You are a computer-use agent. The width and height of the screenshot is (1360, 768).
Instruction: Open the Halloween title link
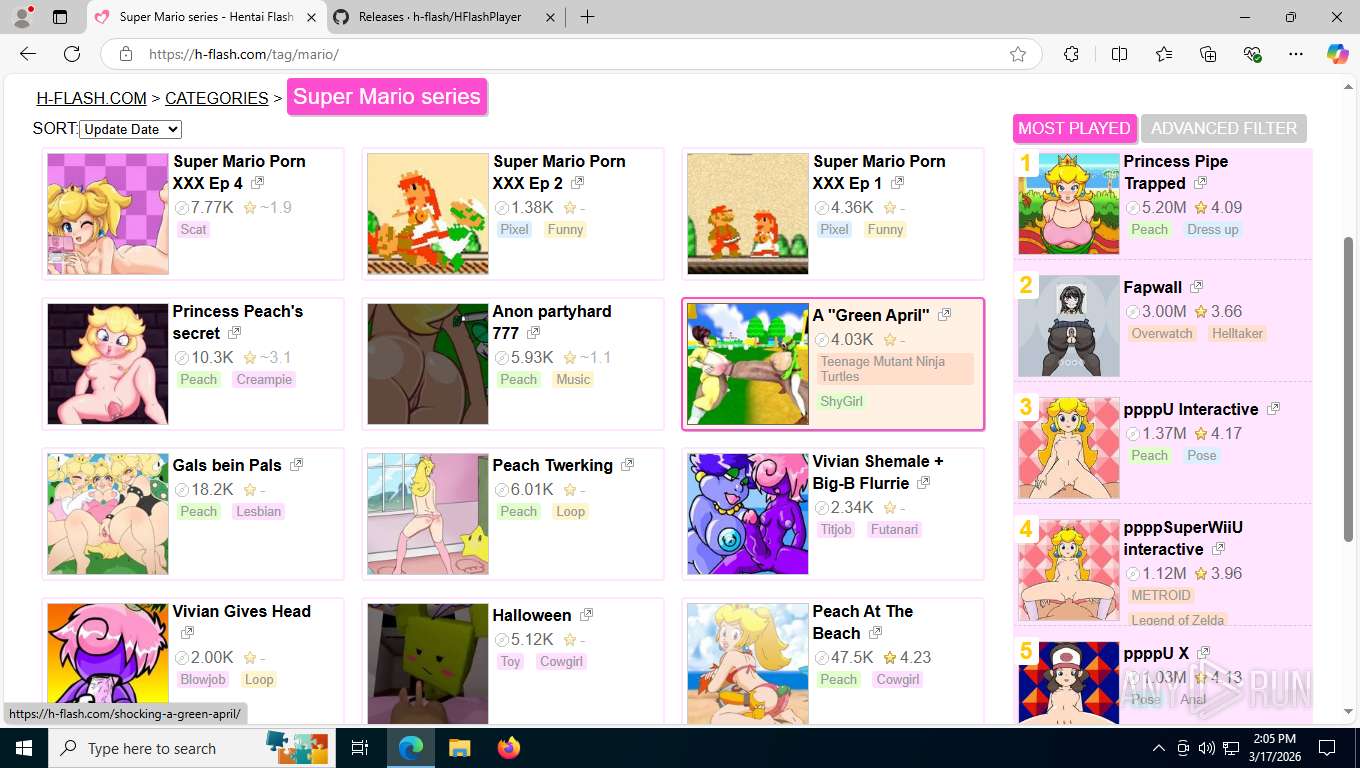pos(532,615)
